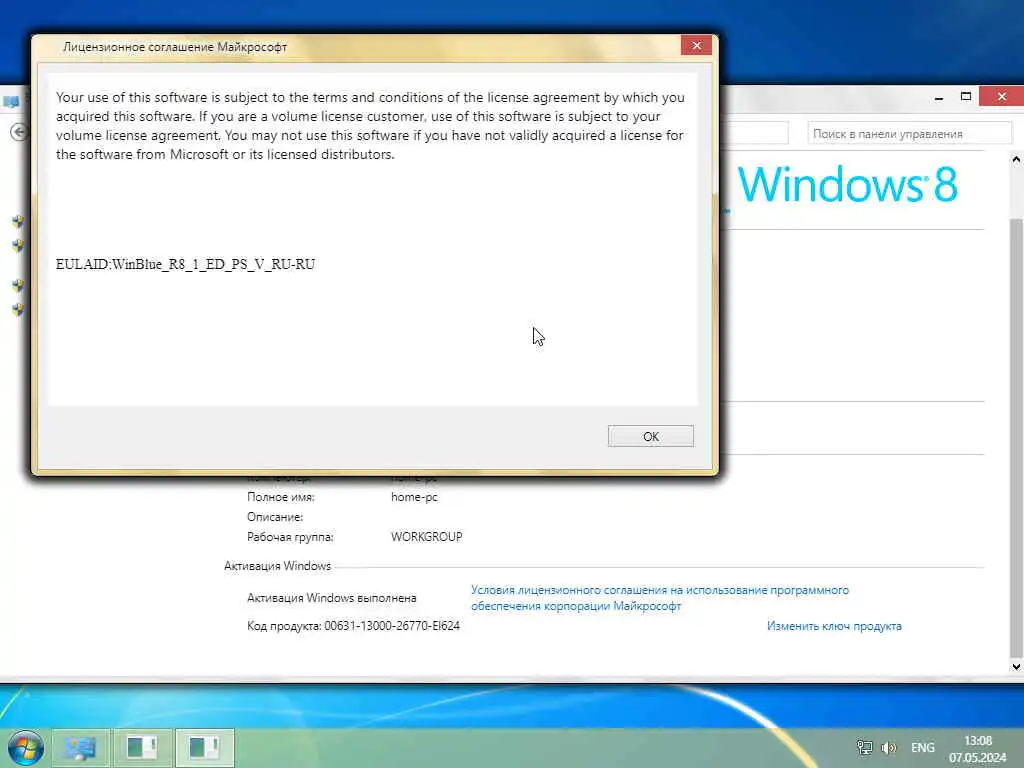The width and height of the screenshot is (1024, 768).
Task: Click the third shield icon in left sidebar
Action: tap(18, 285)
